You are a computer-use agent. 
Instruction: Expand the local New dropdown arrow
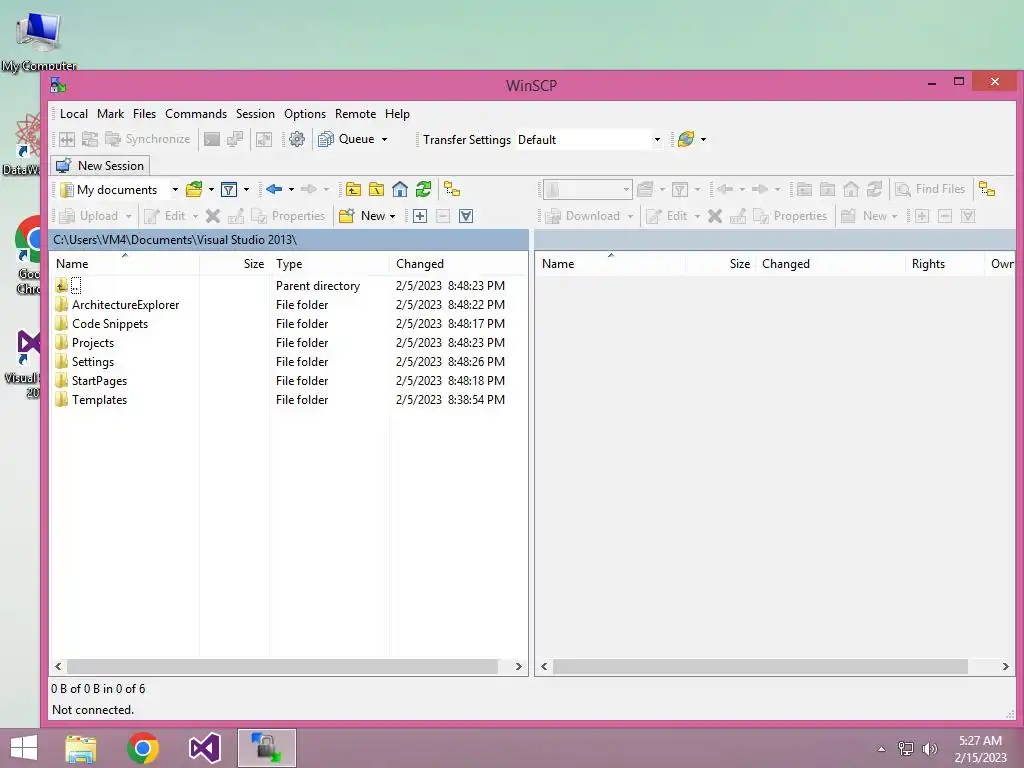point(392,216)
